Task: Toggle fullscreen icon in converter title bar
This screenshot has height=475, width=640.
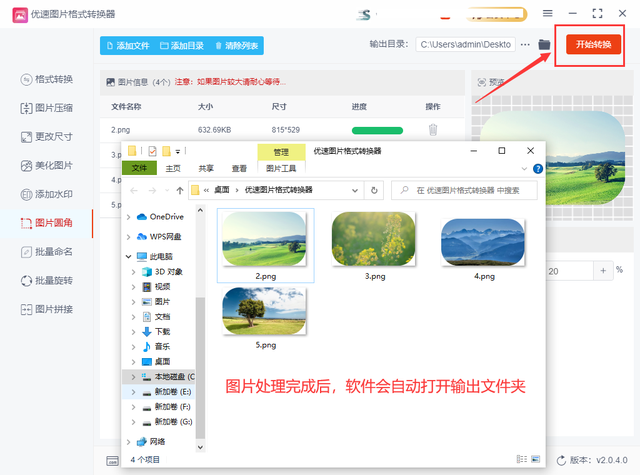Action: point(597,13)
